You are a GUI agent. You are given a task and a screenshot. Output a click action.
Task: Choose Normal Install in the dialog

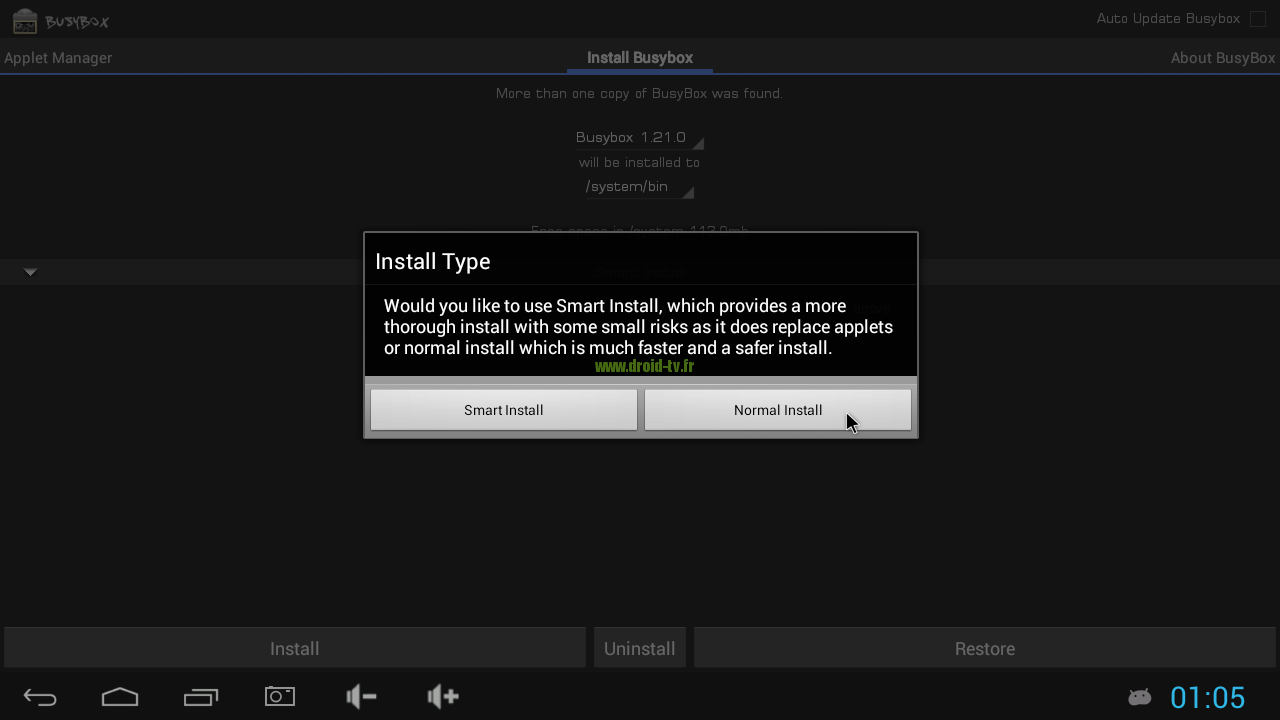tap(778, 410)
